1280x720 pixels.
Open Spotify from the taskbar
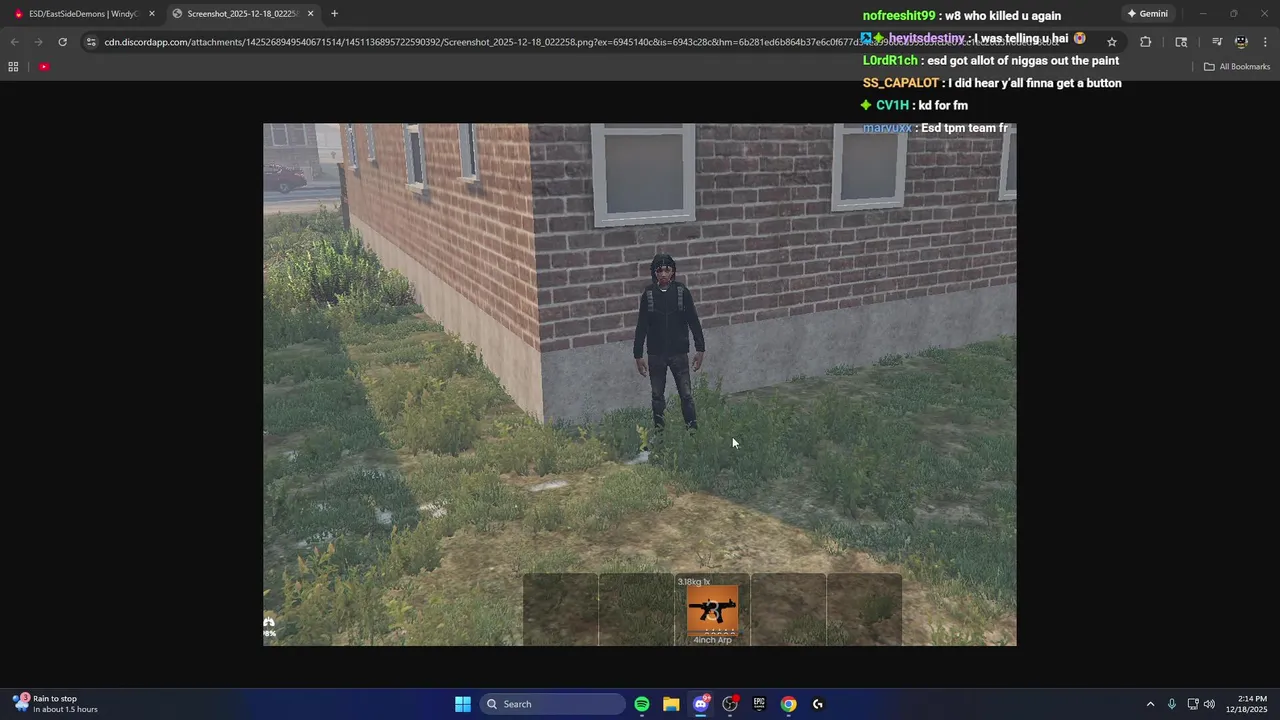click(642, 704)
